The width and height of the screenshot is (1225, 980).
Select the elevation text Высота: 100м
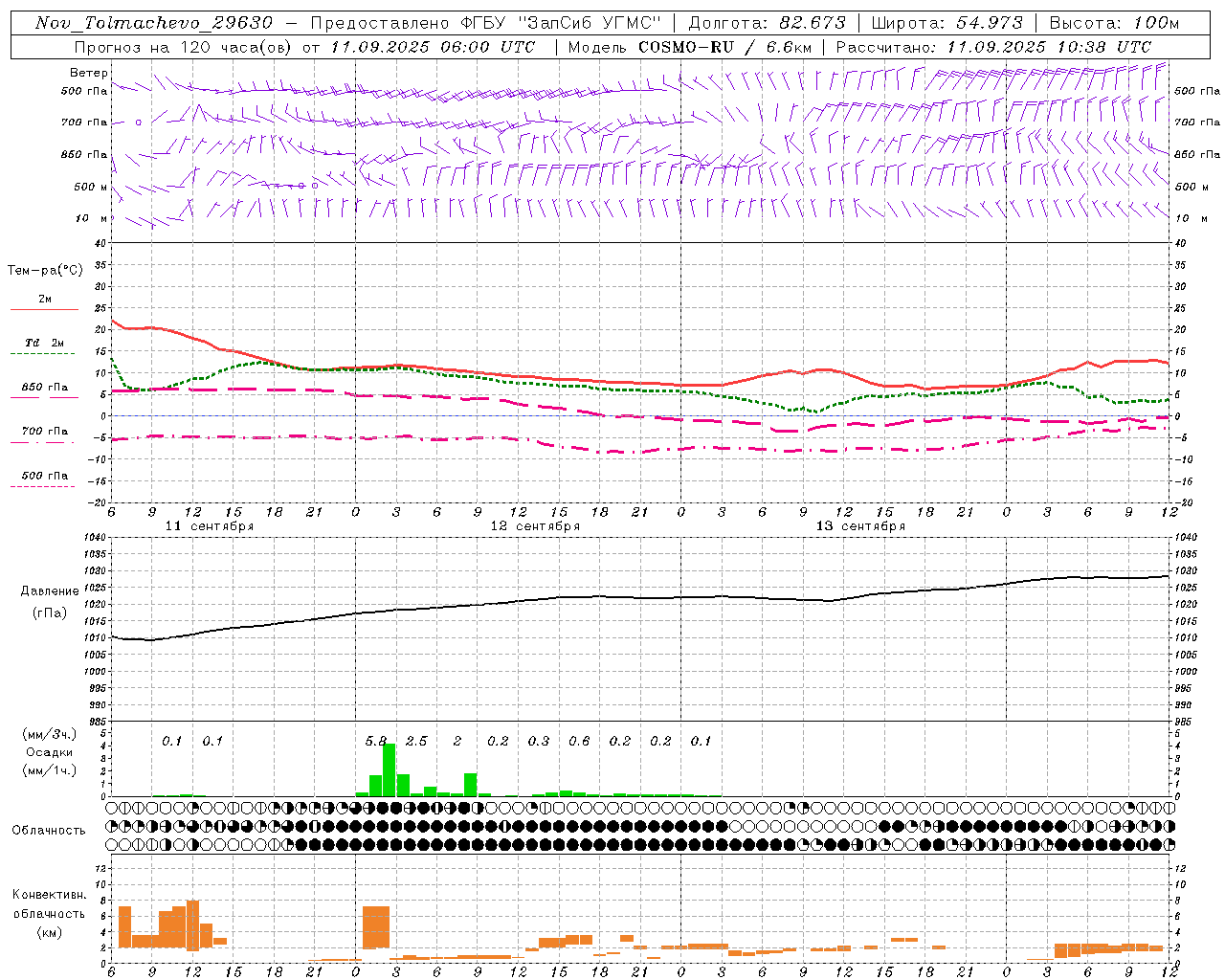(1114, 23)
